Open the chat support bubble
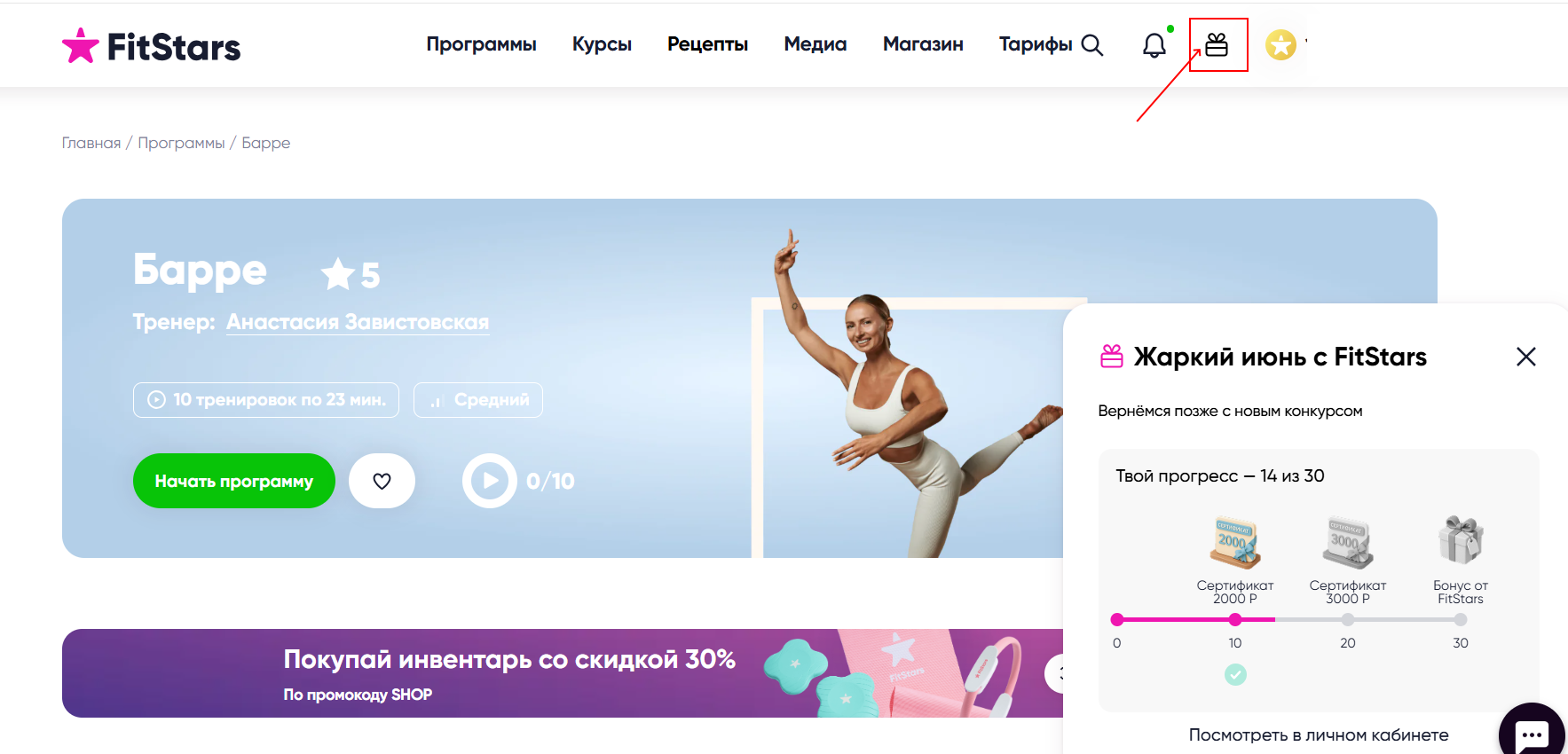The width and height of the screenshot is (1568, 754). [x=1533, y=733]
